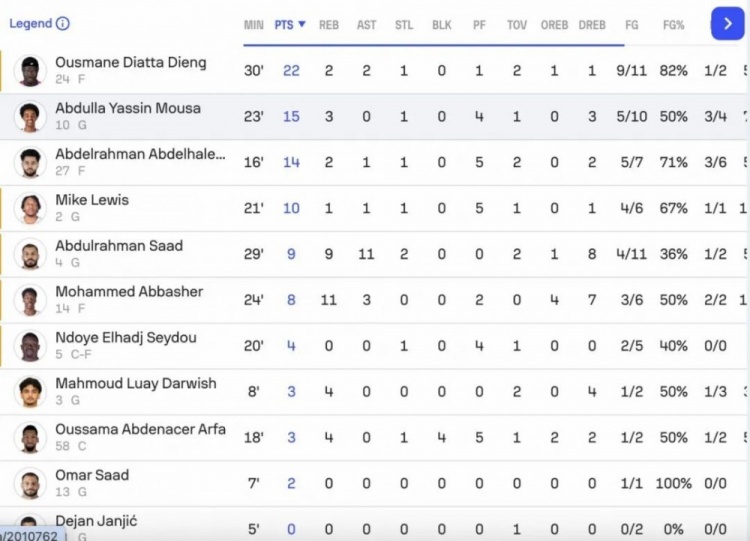Sort the table by AST header
This screenshot has width=750, height=541.
pos(366,25)
